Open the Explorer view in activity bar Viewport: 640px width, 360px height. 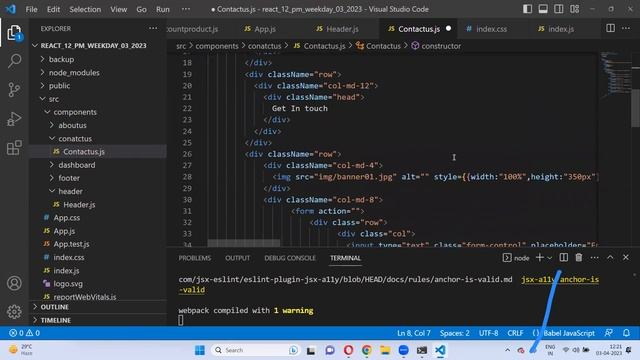click(14, 33)
